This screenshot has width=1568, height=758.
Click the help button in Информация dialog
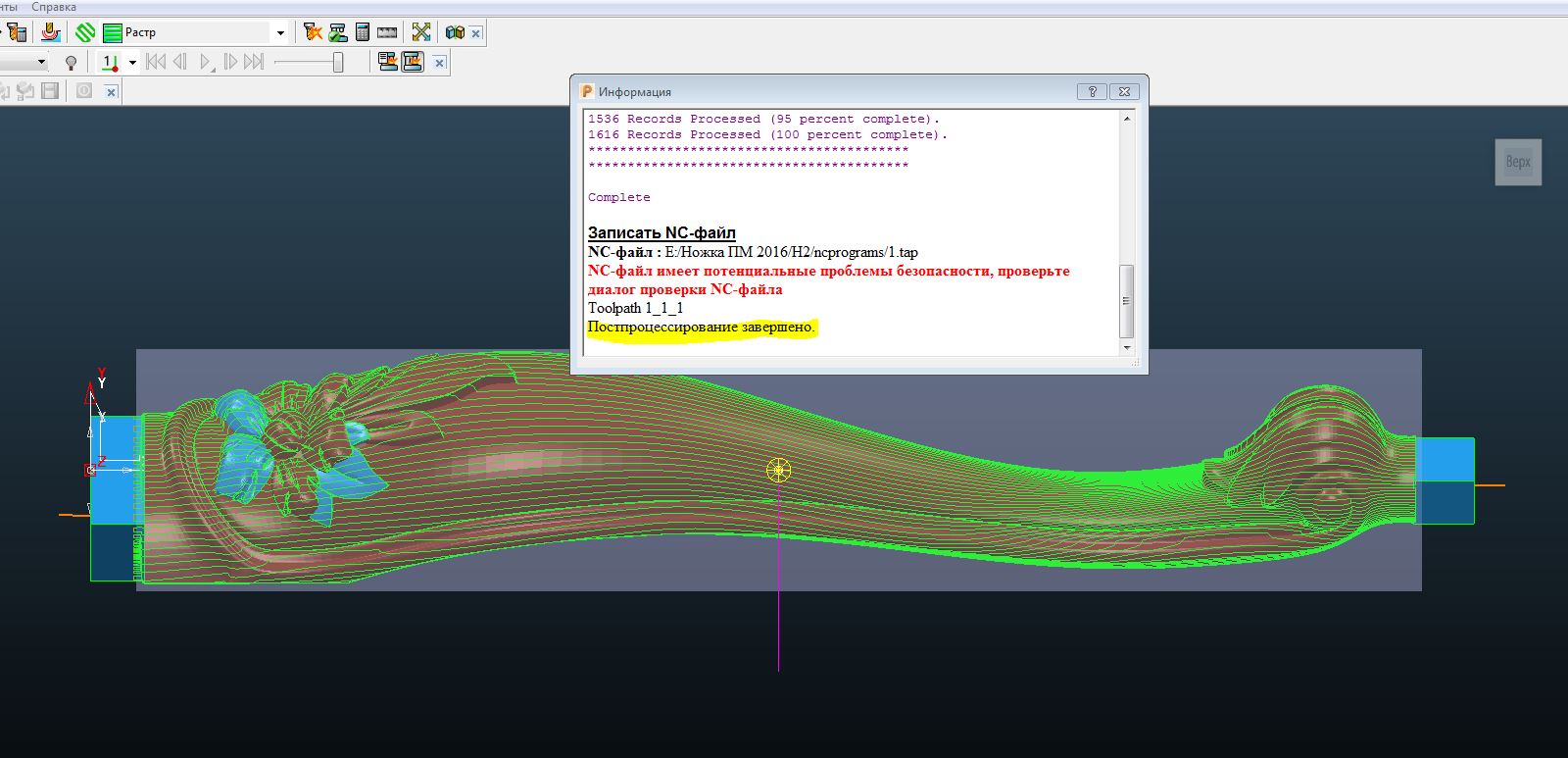pyautogui.click(x=1092, y=91)
